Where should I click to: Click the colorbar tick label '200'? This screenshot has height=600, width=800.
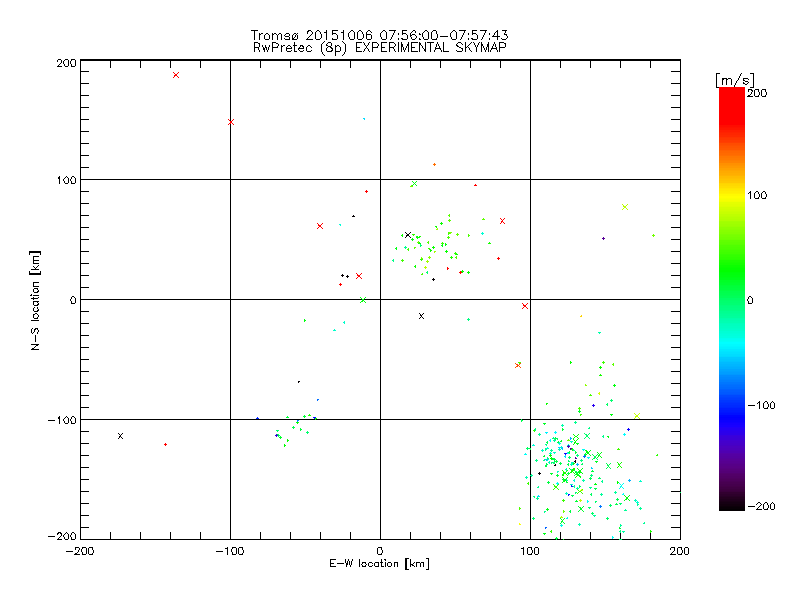click(x=757, y=93)
